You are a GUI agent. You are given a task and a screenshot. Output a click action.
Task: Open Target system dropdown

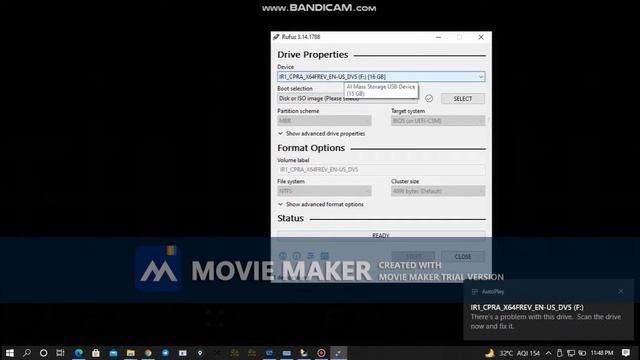438,120
